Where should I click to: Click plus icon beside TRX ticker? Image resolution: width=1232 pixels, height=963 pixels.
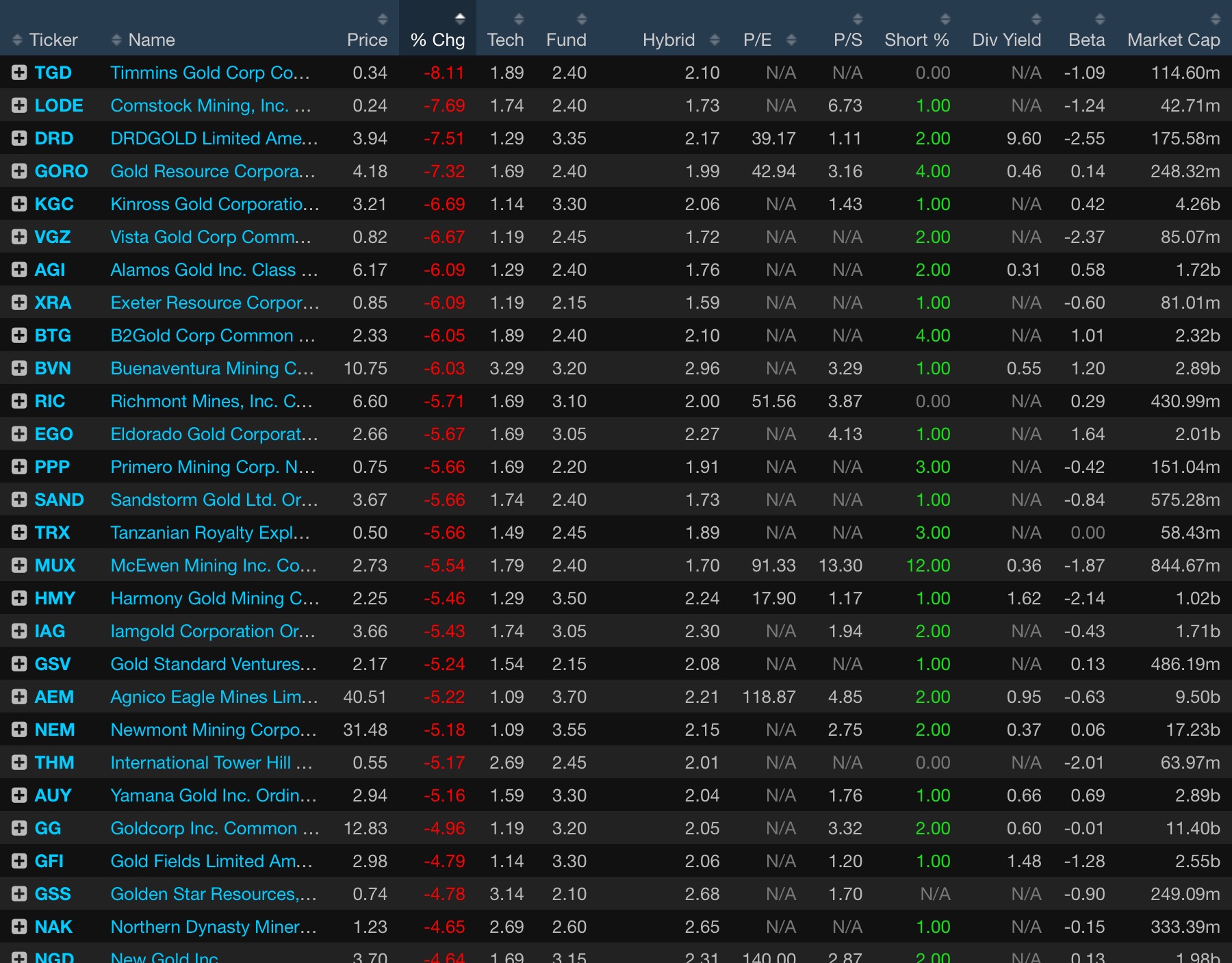click(19, 532)
